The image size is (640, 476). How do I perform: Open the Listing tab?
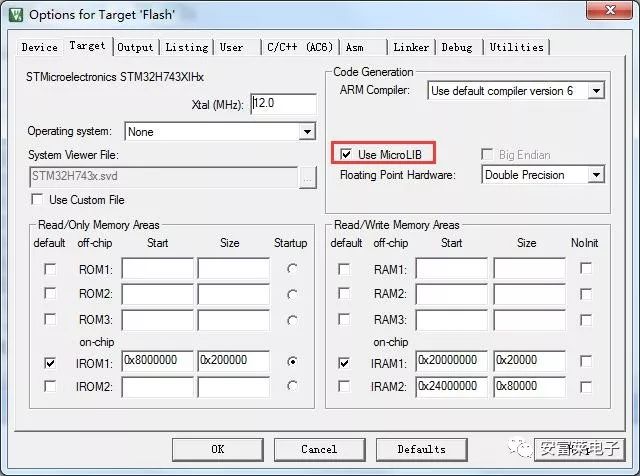click(x=187, y=47)
